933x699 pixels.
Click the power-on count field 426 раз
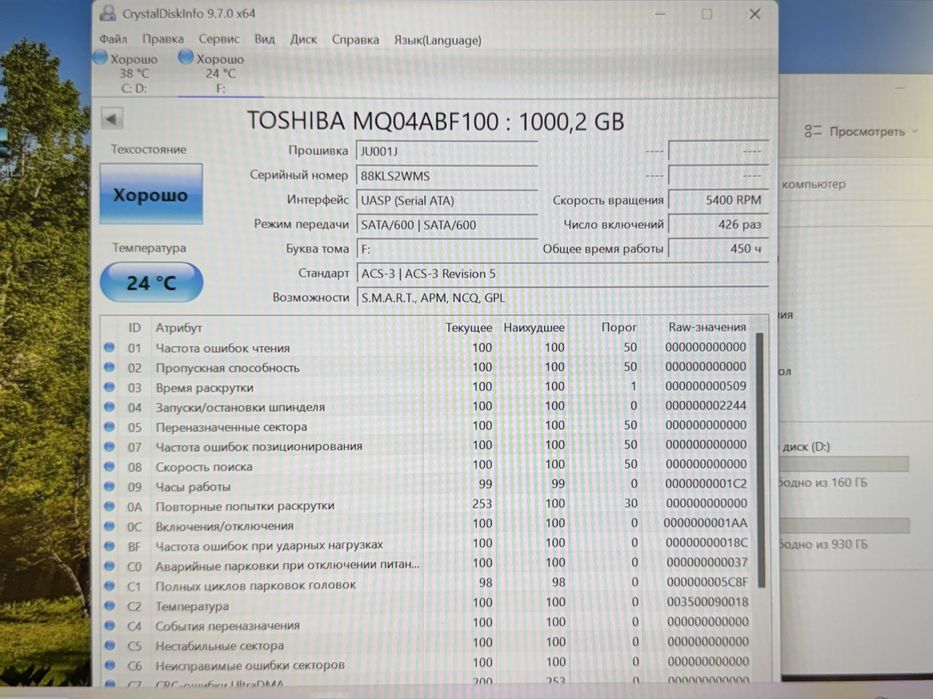click(718, 224)
